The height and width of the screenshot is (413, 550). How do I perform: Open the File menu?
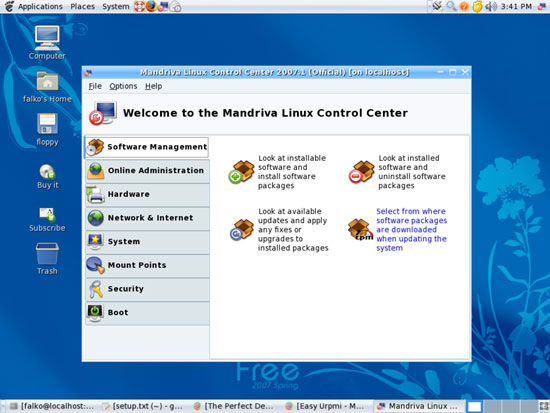tap(95, 86)
